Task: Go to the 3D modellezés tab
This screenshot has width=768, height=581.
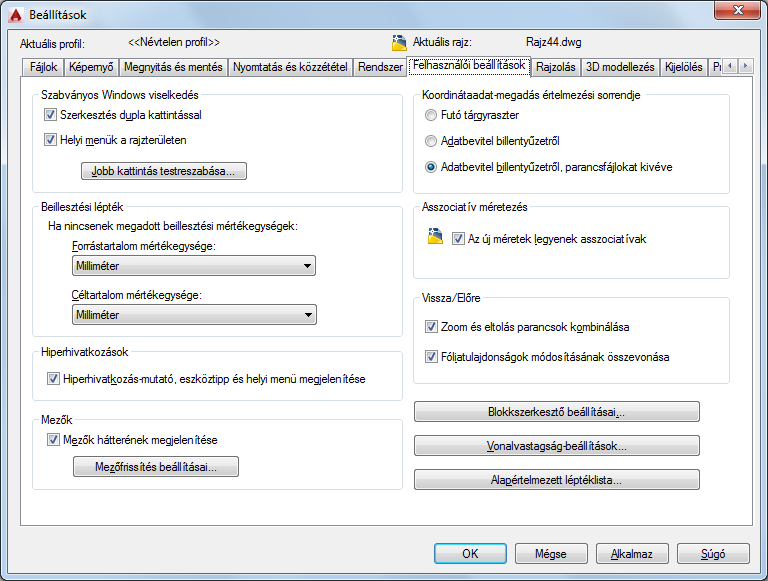Action: coord(620,67)
